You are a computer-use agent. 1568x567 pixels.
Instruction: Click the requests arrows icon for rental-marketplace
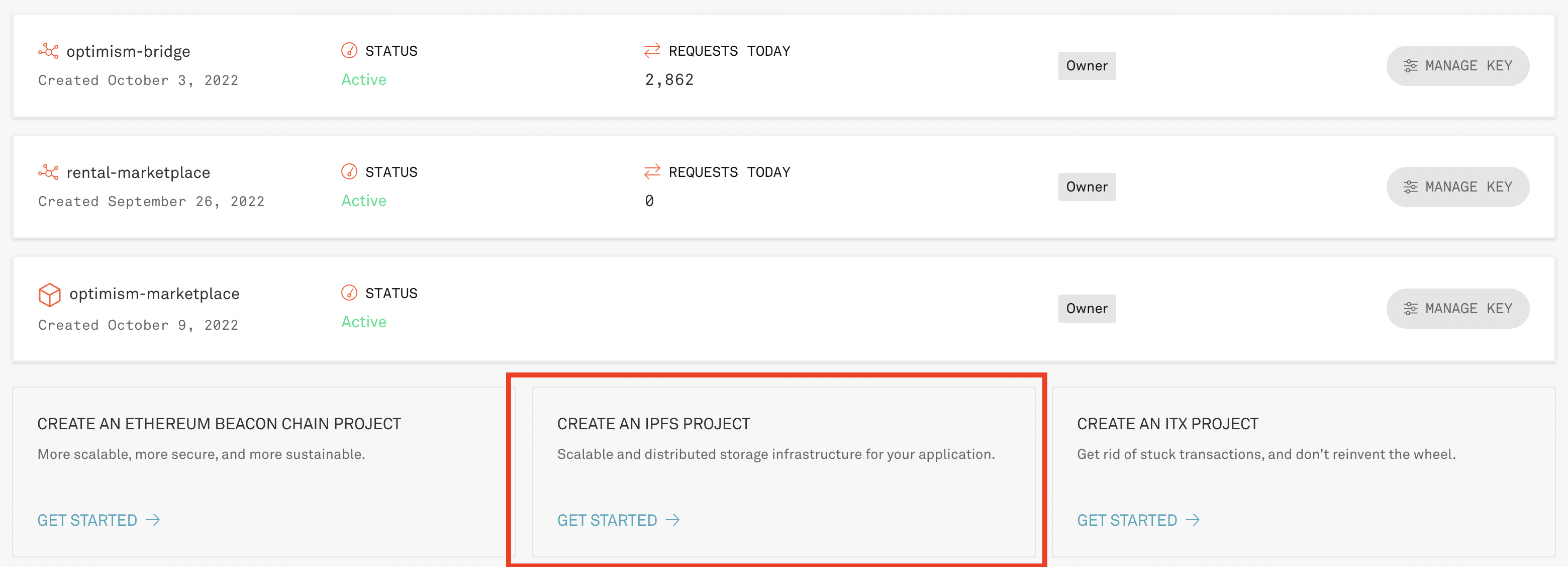click(651, 172)
